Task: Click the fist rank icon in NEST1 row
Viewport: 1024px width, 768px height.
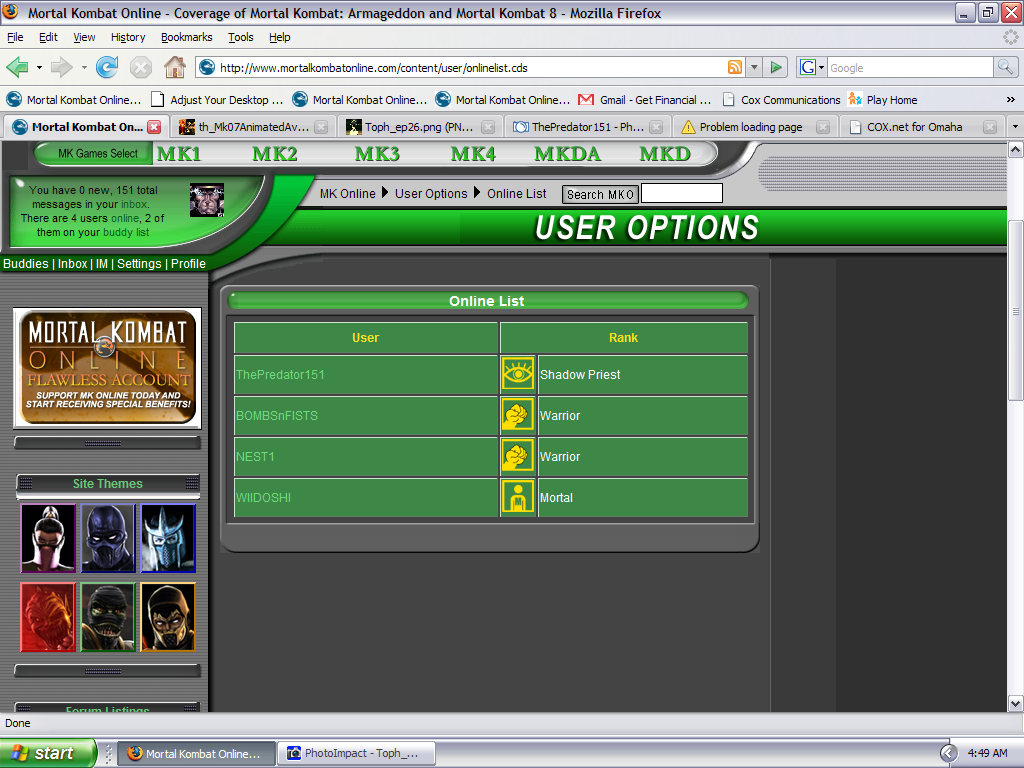Action: [x=518, y=456]
